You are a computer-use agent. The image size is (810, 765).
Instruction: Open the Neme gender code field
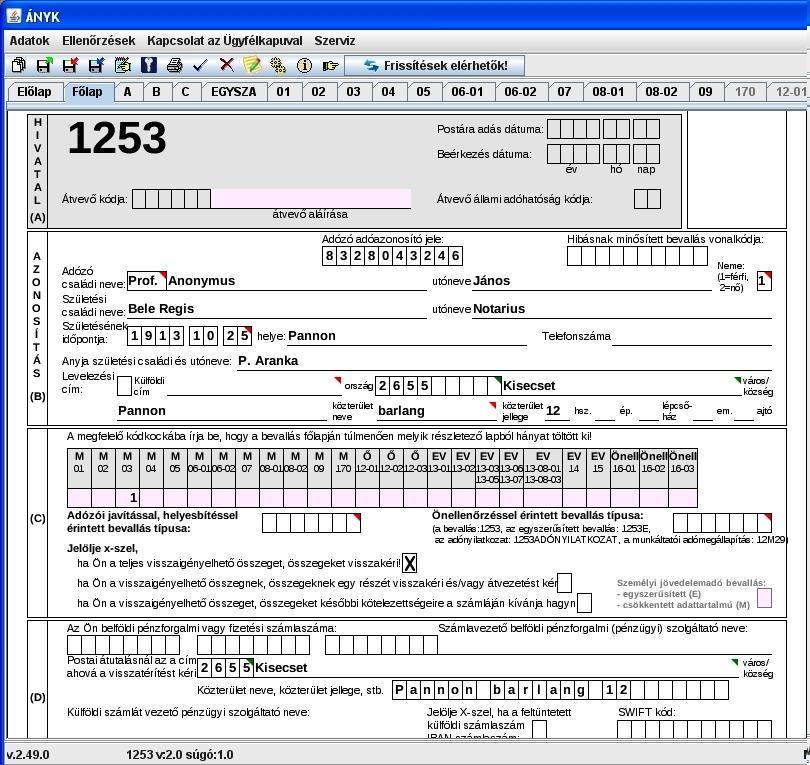764,281
